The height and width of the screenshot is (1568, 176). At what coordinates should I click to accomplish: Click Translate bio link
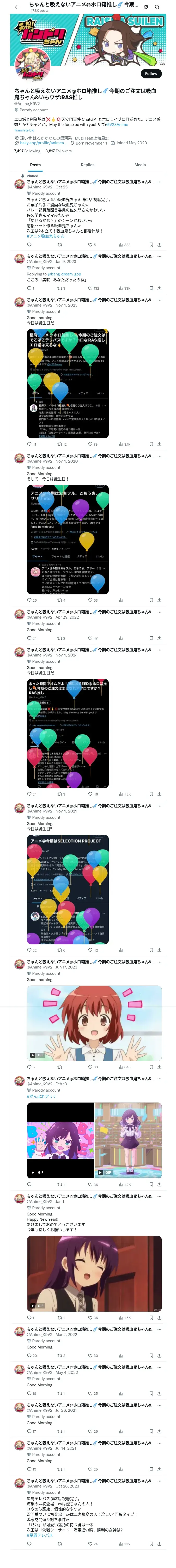[24, 130]
